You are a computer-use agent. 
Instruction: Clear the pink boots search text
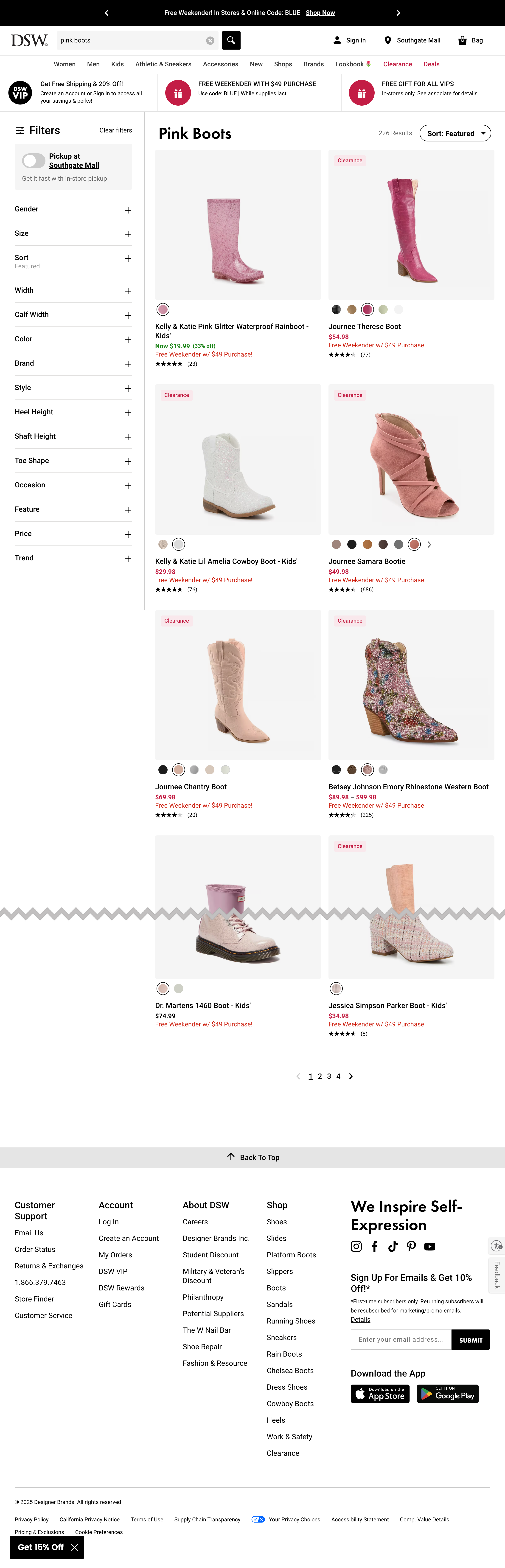[x=210, y=41]
